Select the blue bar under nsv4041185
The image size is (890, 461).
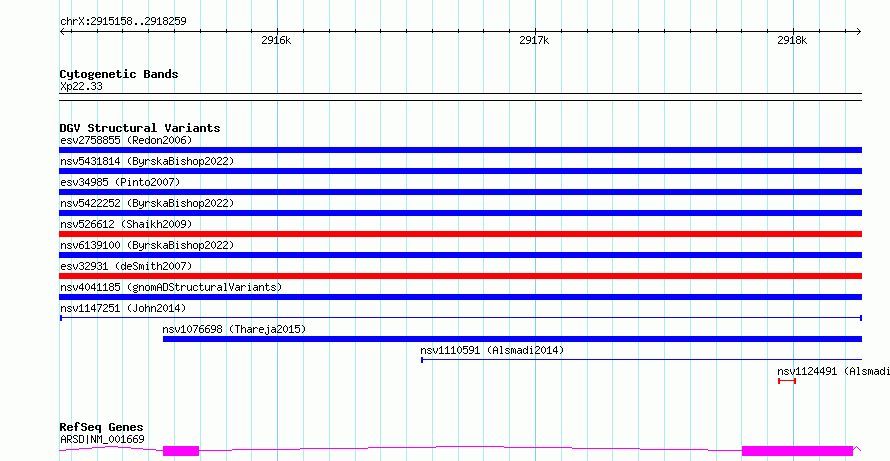point(460,297)
